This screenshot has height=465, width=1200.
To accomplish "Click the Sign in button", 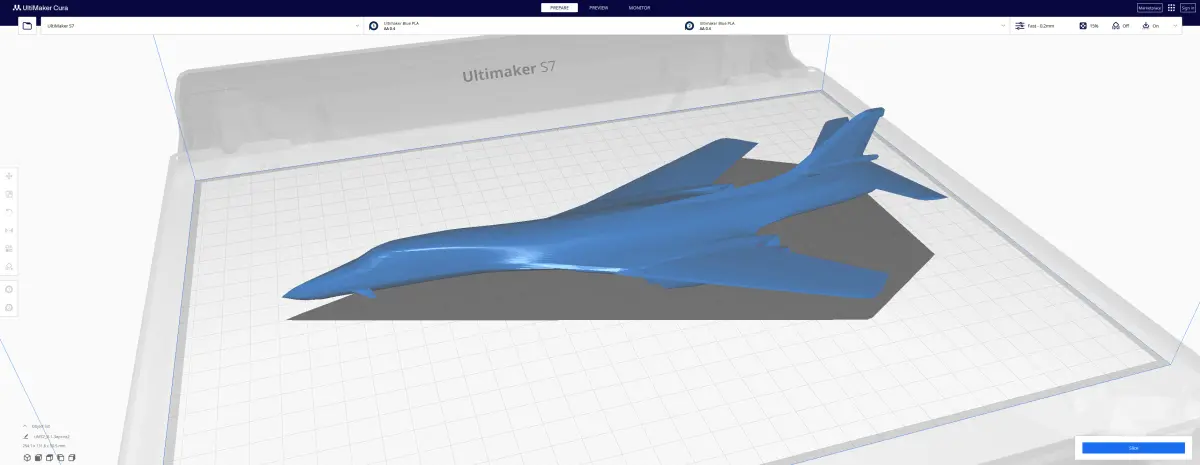I will pos(1187,7).
